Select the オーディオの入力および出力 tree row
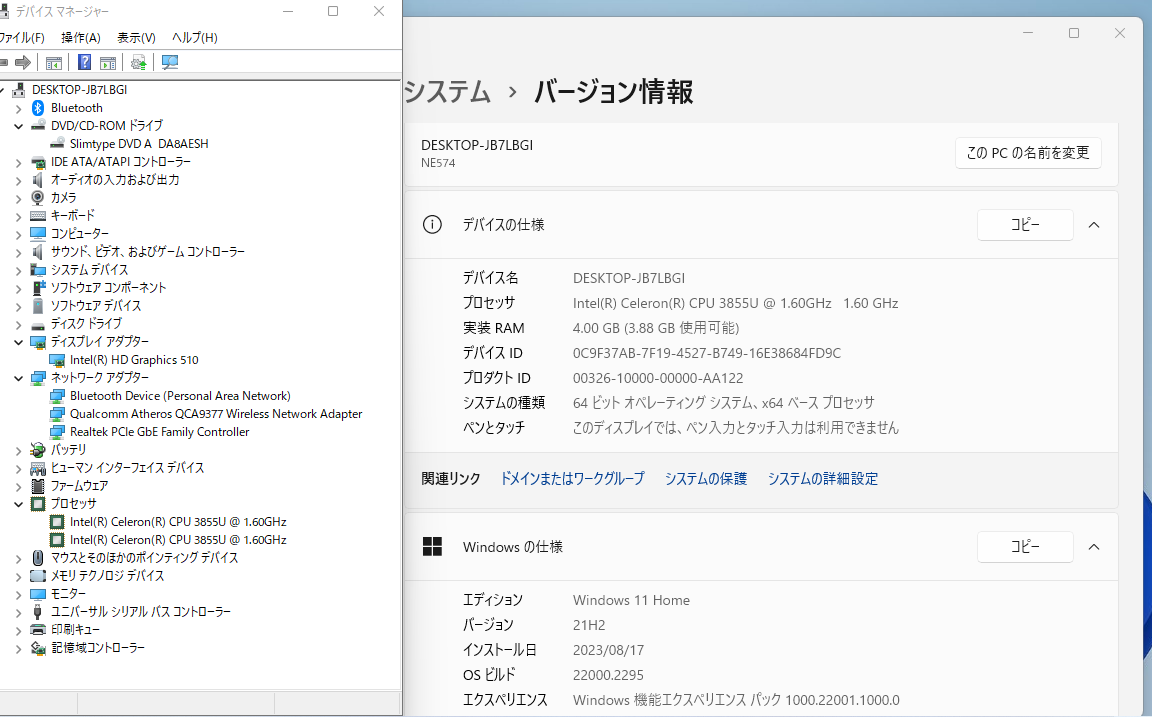This screenshot has height=717, width=1152. (115, 180)
